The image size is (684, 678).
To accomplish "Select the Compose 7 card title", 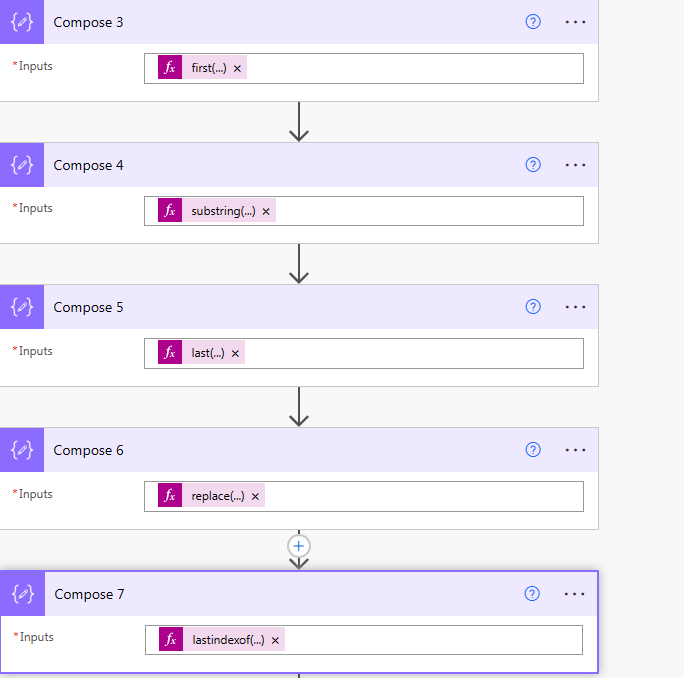I will [x=89, y=594].
